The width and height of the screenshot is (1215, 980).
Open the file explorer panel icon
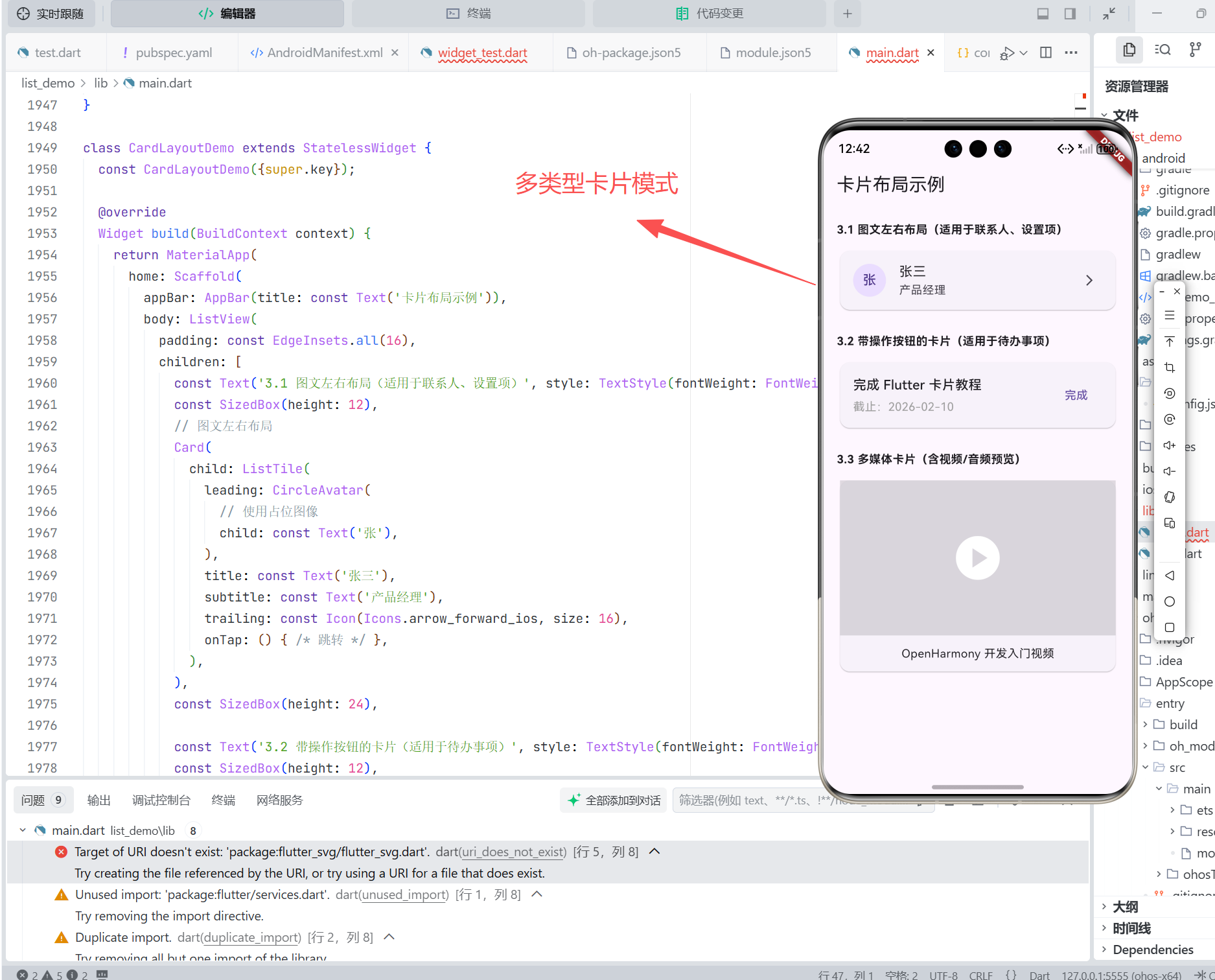coord(1129,50)
